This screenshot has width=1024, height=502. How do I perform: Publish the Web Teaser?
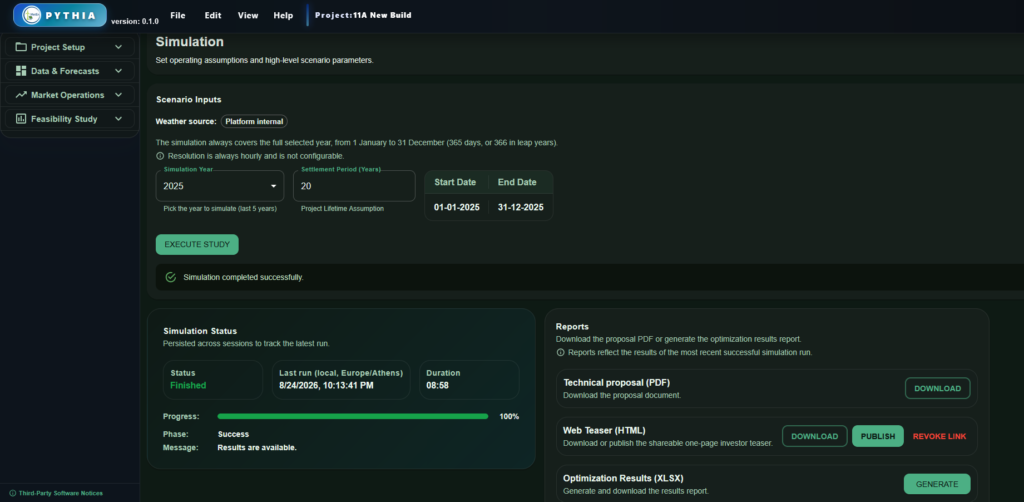point(878,436)
